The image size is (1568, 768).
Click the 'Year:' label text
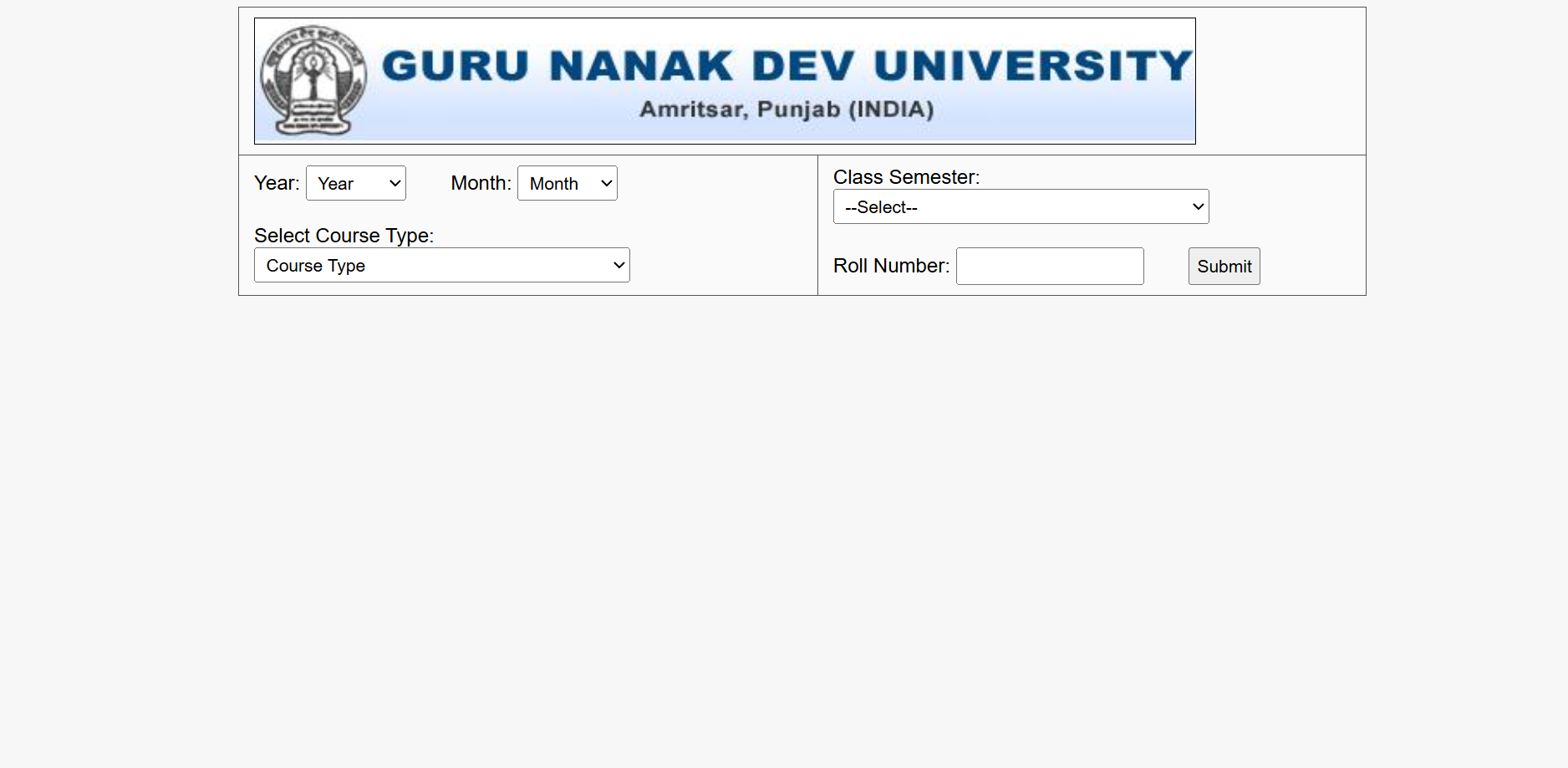click(276, 183)
